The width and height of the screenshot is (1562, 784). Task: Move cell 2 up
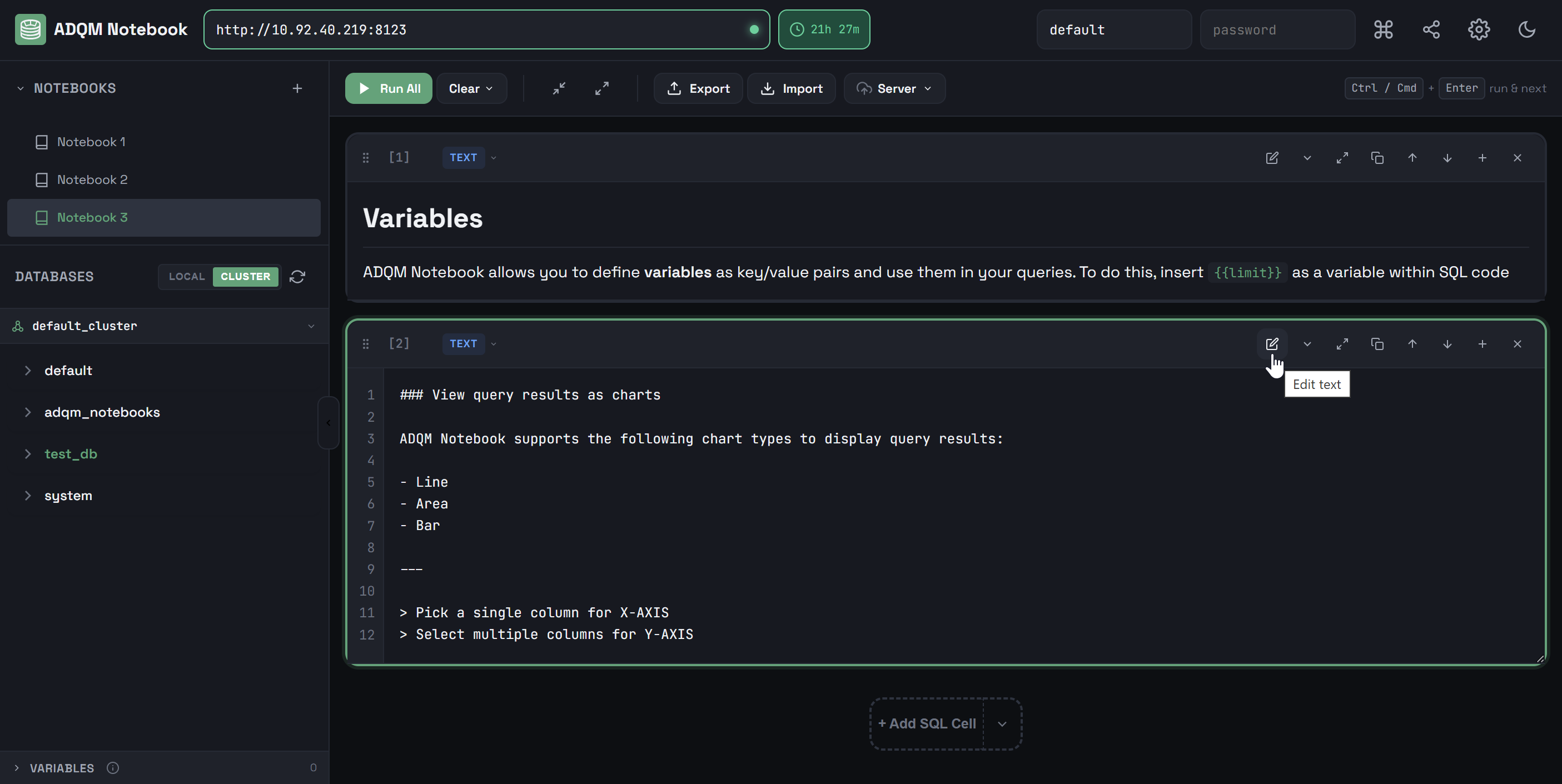[x=1412, y=344]
